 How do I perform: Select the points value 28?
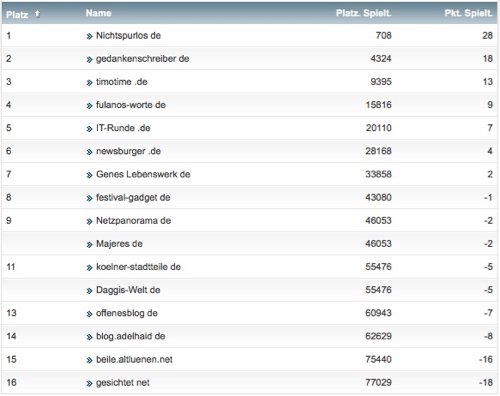click(487, 35)
